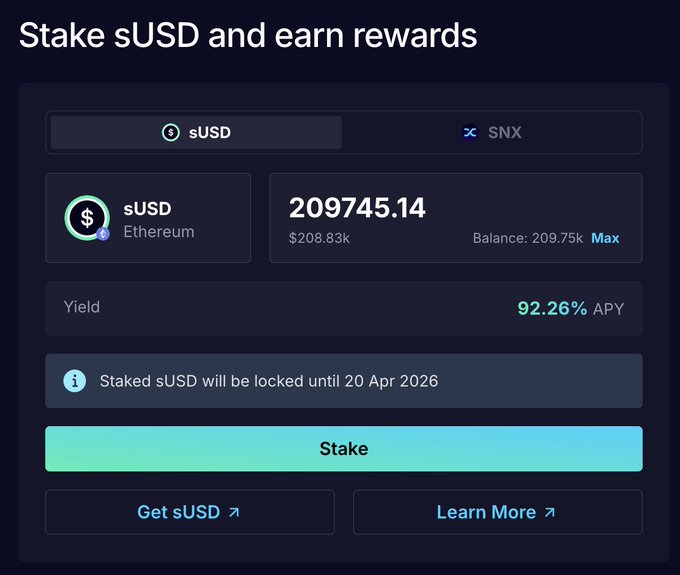The image size is (680, 575).
Task: Click the external arrow icon beside Get sUSD
Action: click(x=234, y=512)
